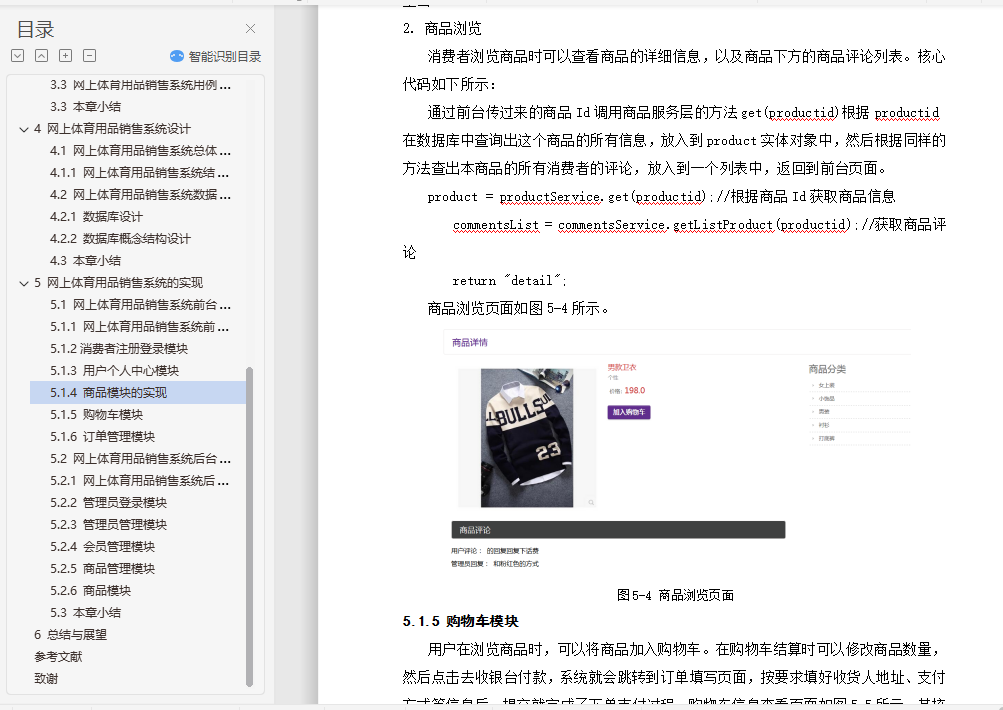This screenshot has height=710, width=1003.
Task: Click the heading 2. 商品浏览
Action: click(x=442, y=29)
